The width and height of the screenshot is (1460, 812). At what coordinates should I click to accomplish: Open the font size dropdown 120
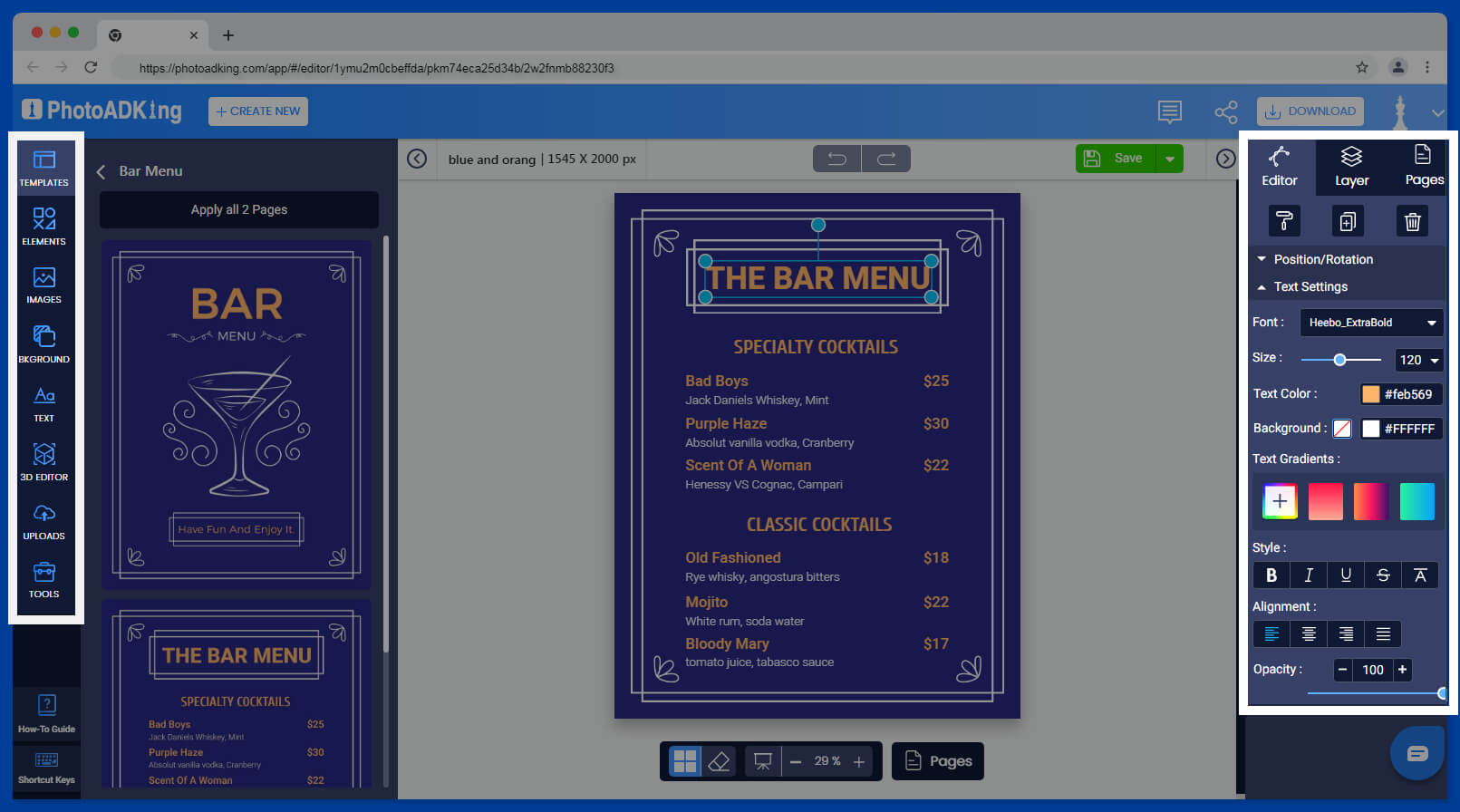point(1418,360)
